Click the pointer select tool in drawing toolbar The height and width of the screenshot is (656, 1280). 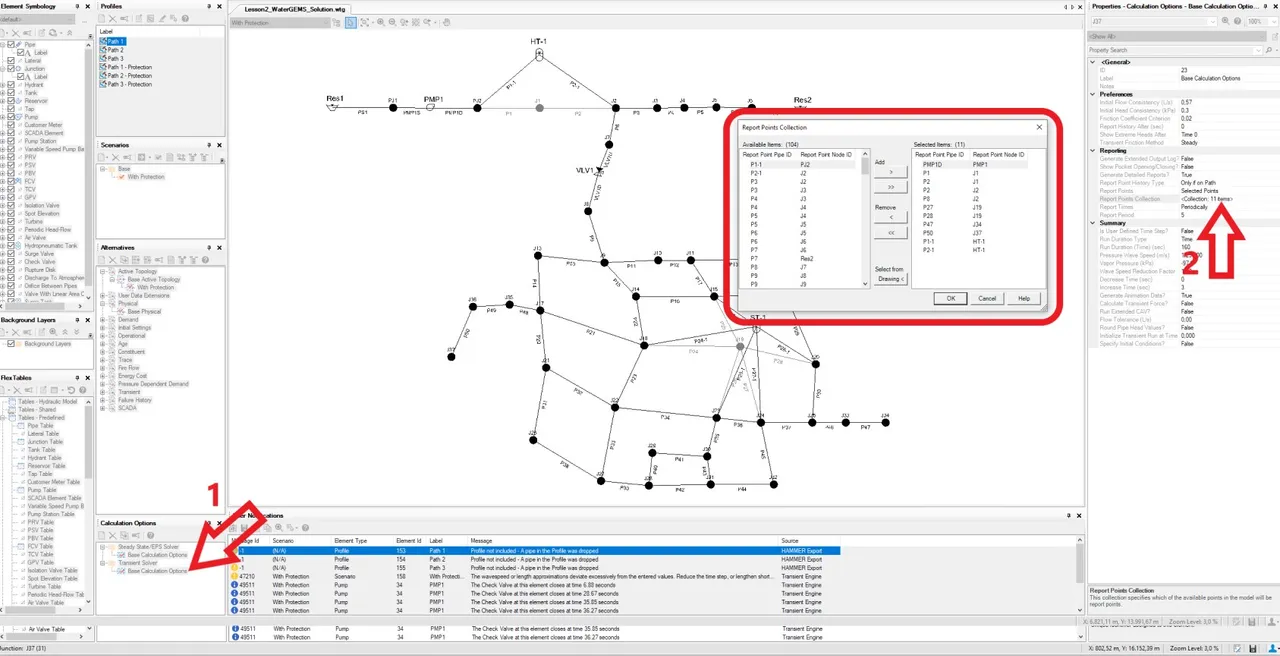click(351, 22)
